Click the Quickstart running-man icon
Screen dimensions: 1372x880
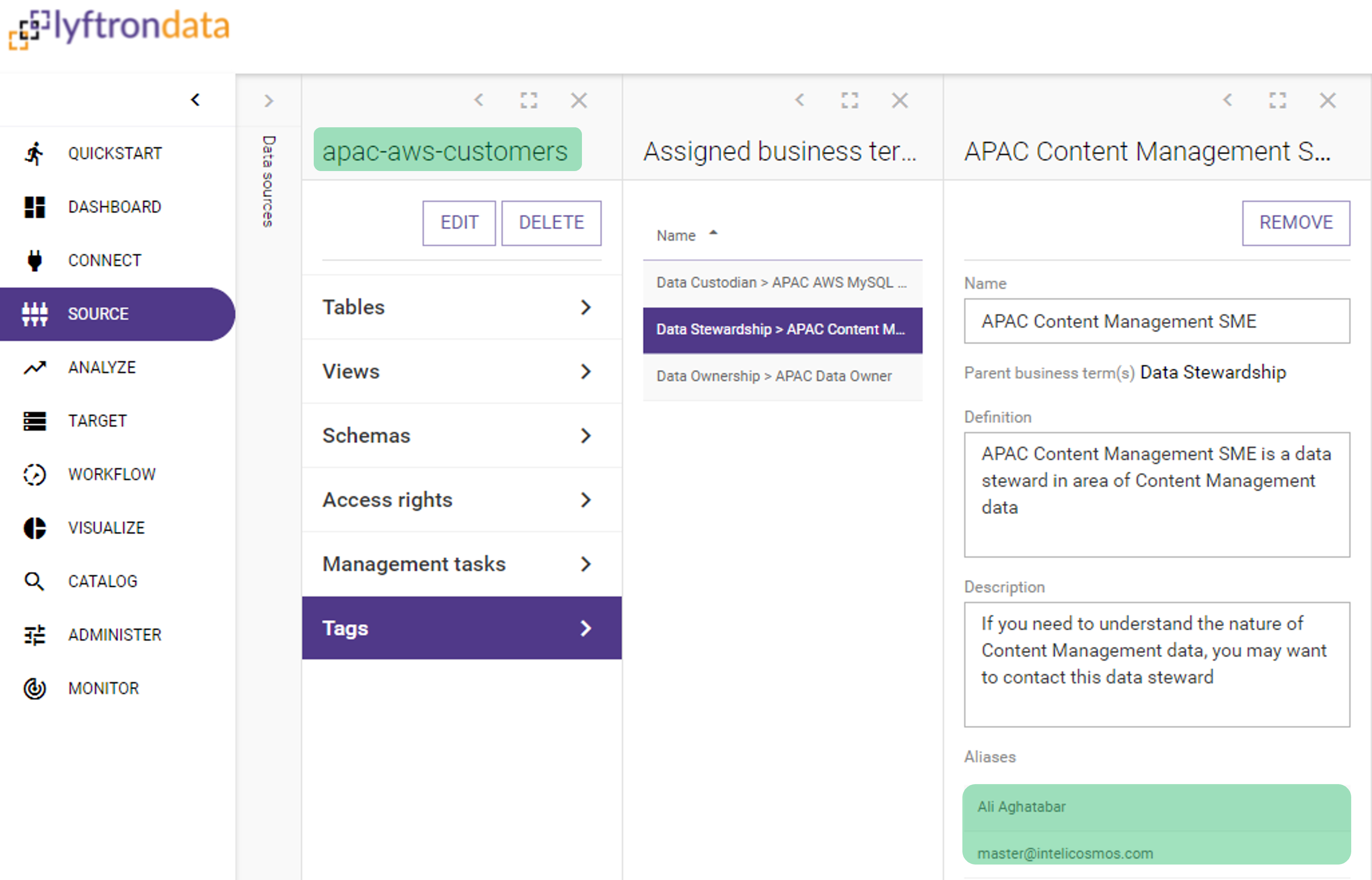pos(34,153)
